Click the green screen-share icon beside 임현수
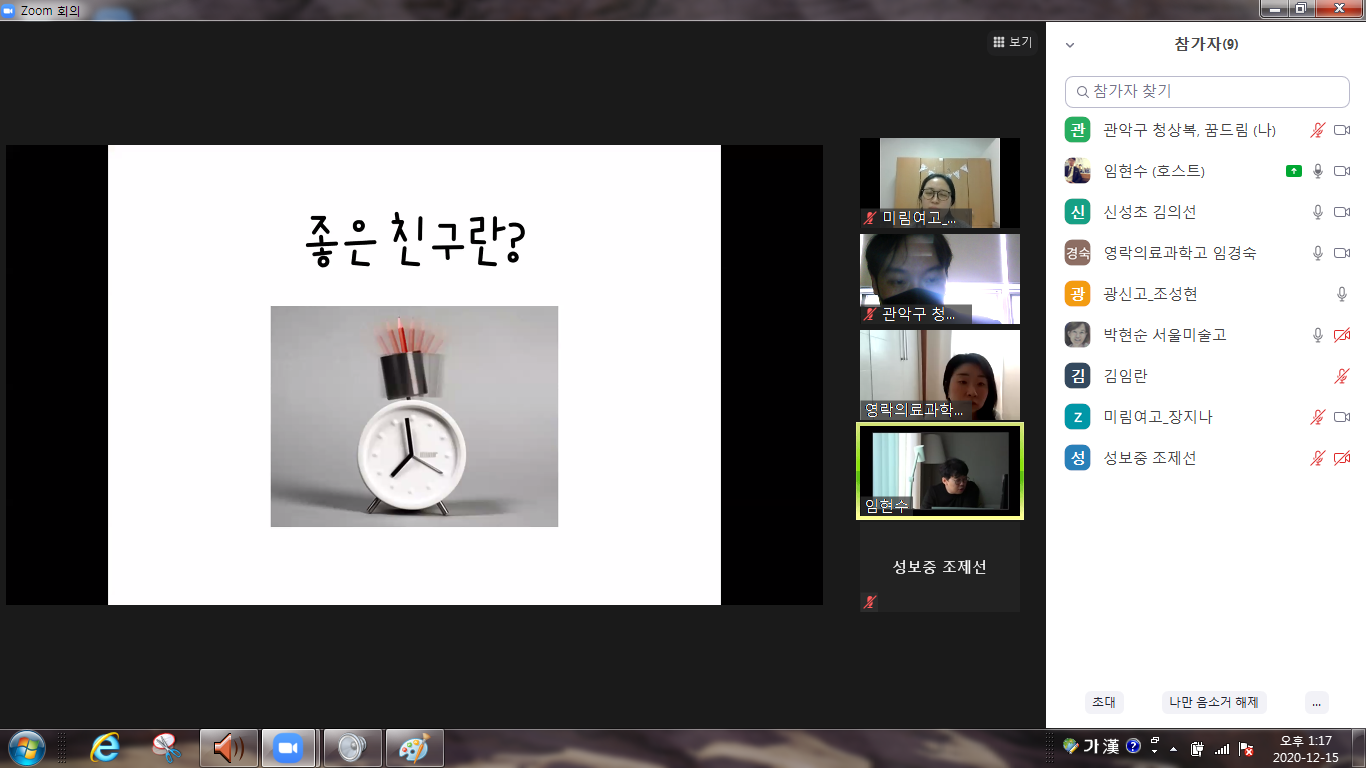The image size is (1366, 768). [x=1293, y=171]
